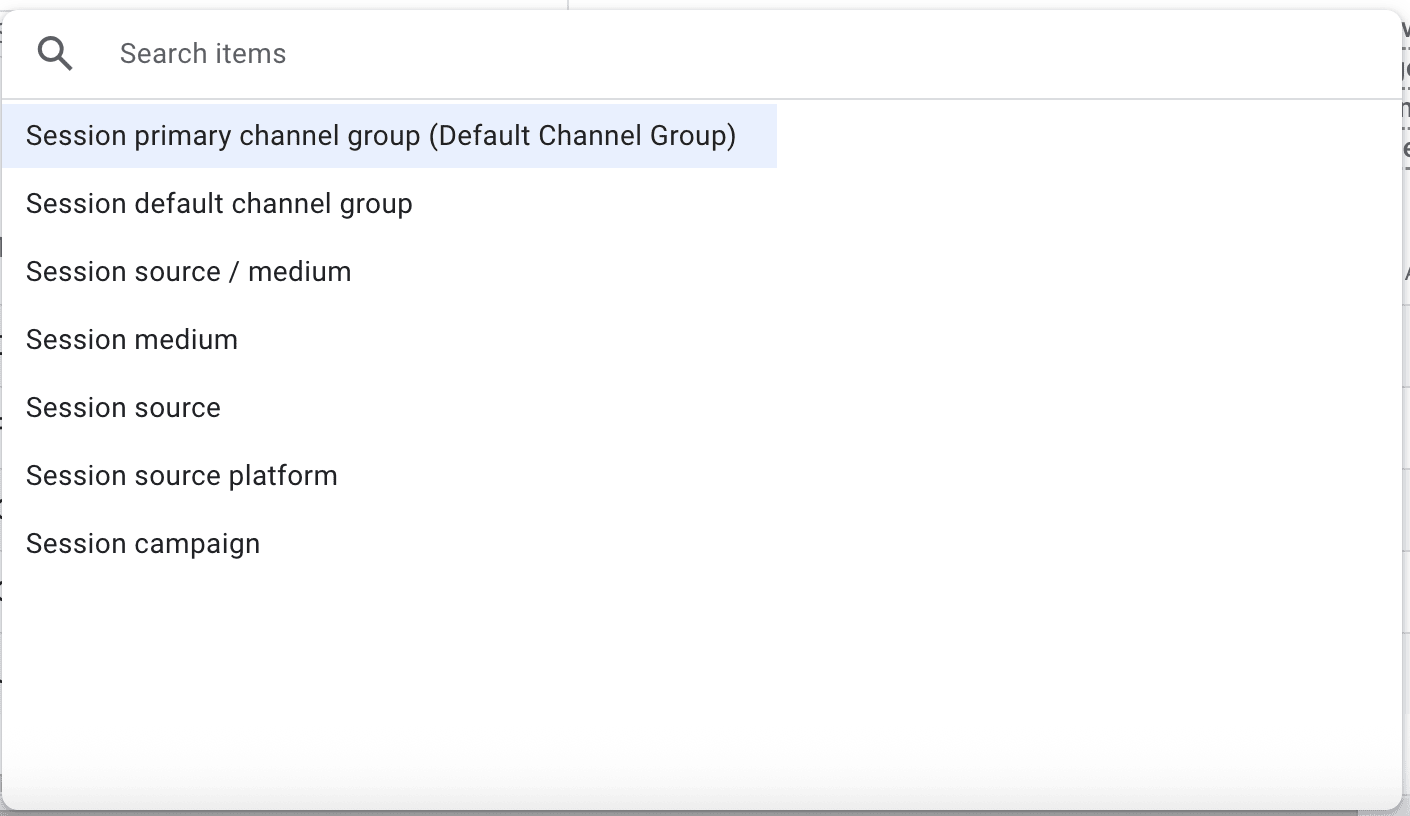
Task: Select the option containing a slash separator
Action: 188,272
